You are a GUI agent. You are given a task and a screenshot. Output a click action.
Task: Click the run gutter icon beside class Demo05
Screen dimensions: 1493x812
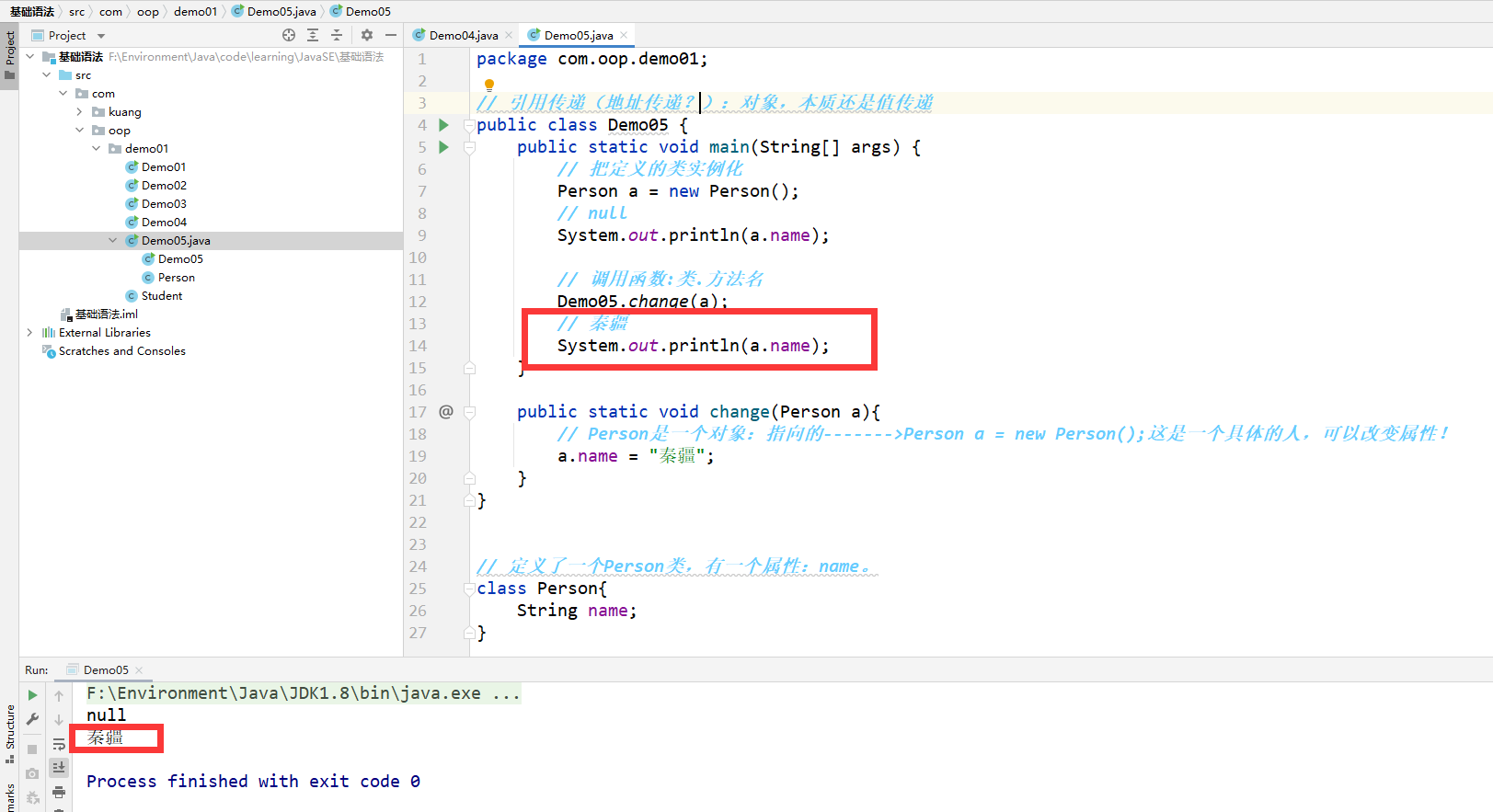click(443, 125)
